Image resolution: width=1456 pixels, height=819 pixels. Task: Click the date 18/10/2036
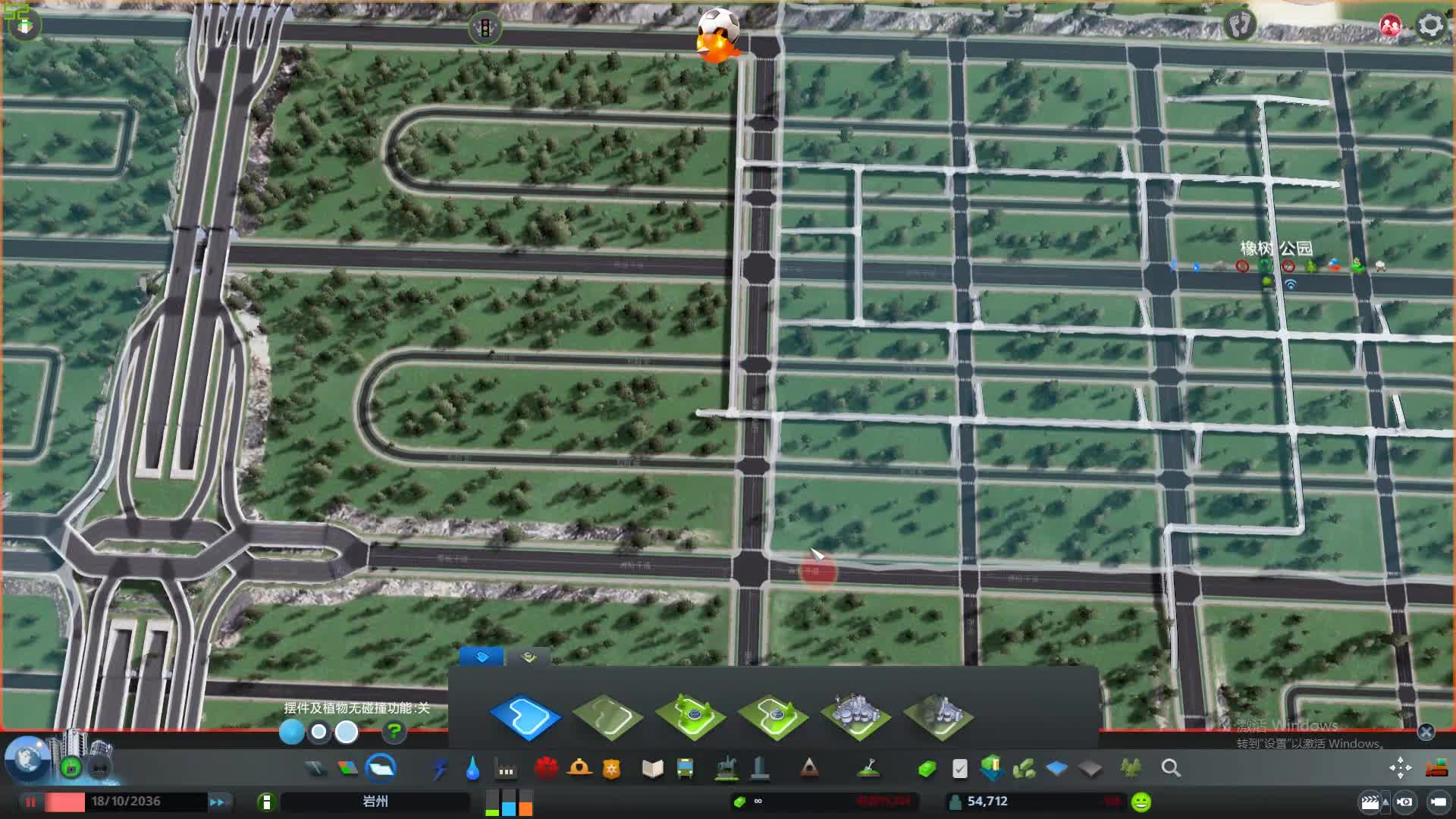[126, 802]
